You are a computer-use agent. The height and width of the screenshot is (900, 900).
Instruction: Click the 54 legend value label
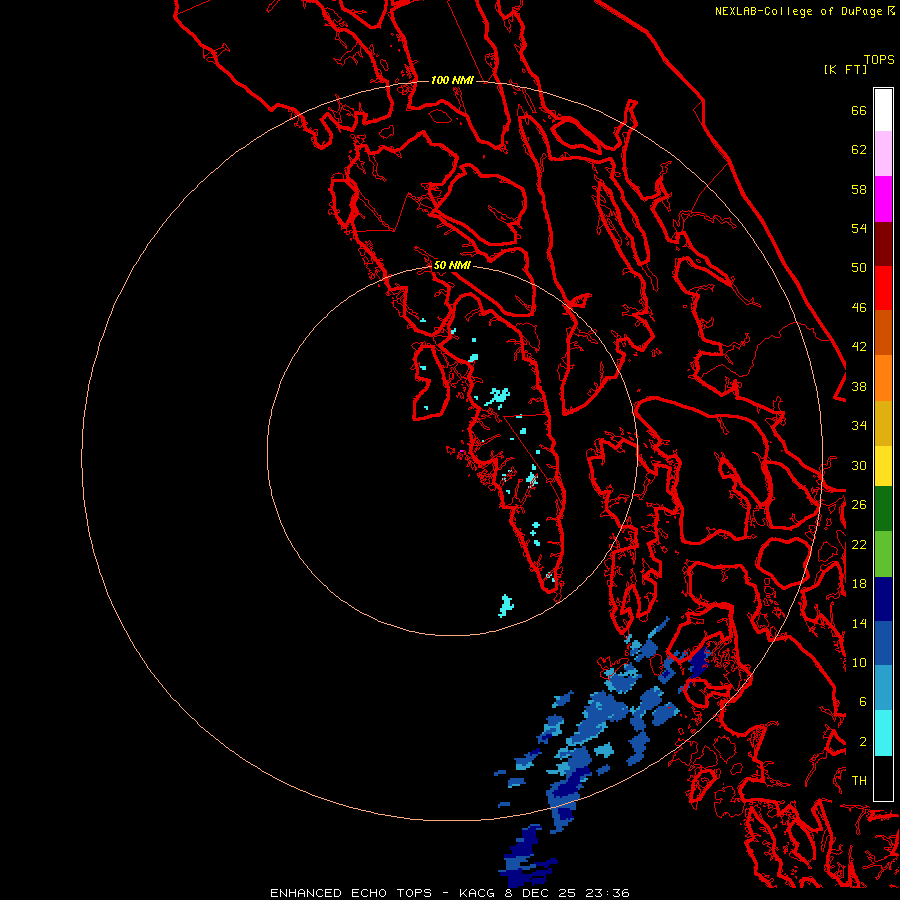point(859,228)
